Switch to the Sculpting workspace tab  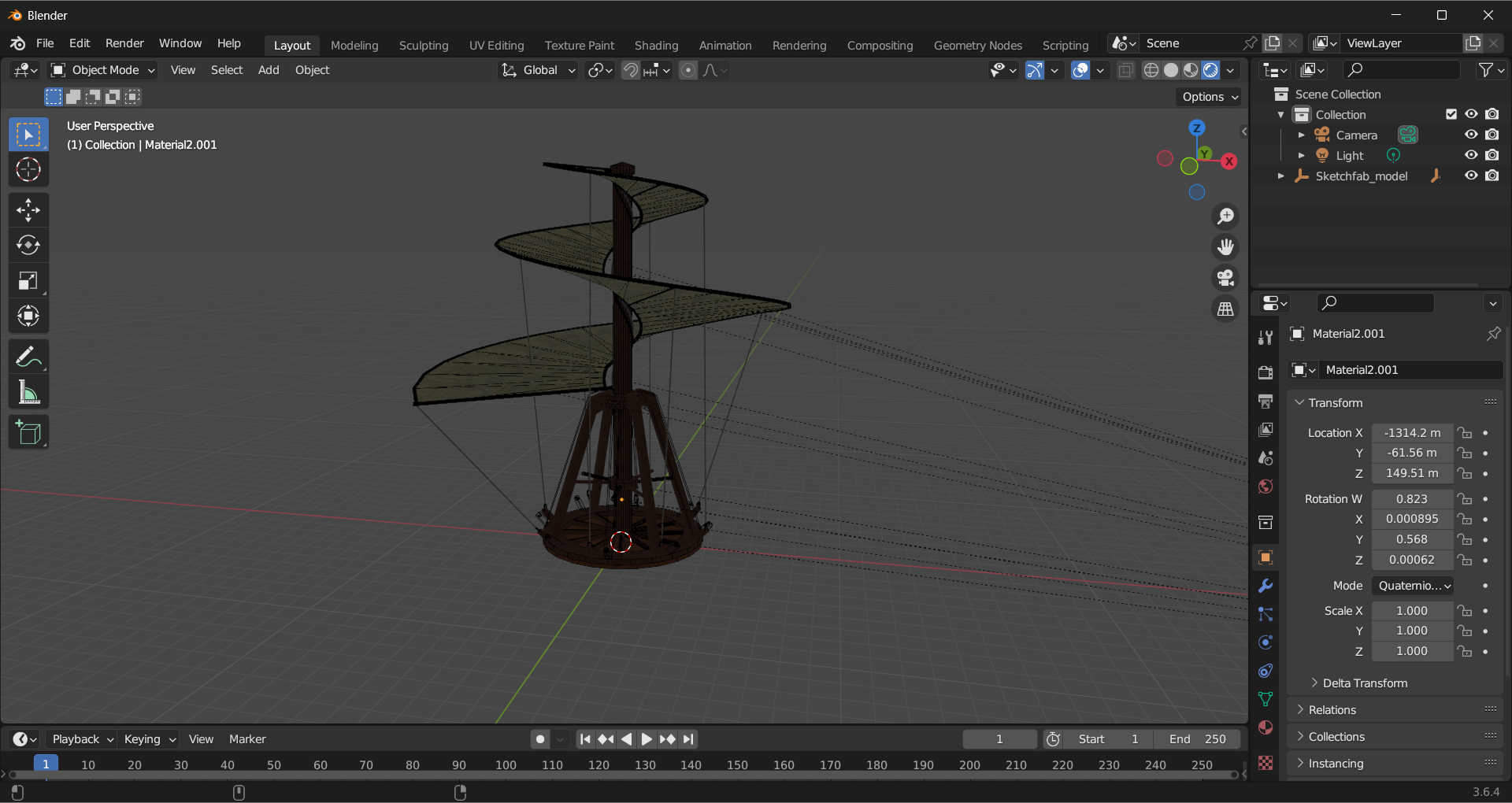click(424, 46)
